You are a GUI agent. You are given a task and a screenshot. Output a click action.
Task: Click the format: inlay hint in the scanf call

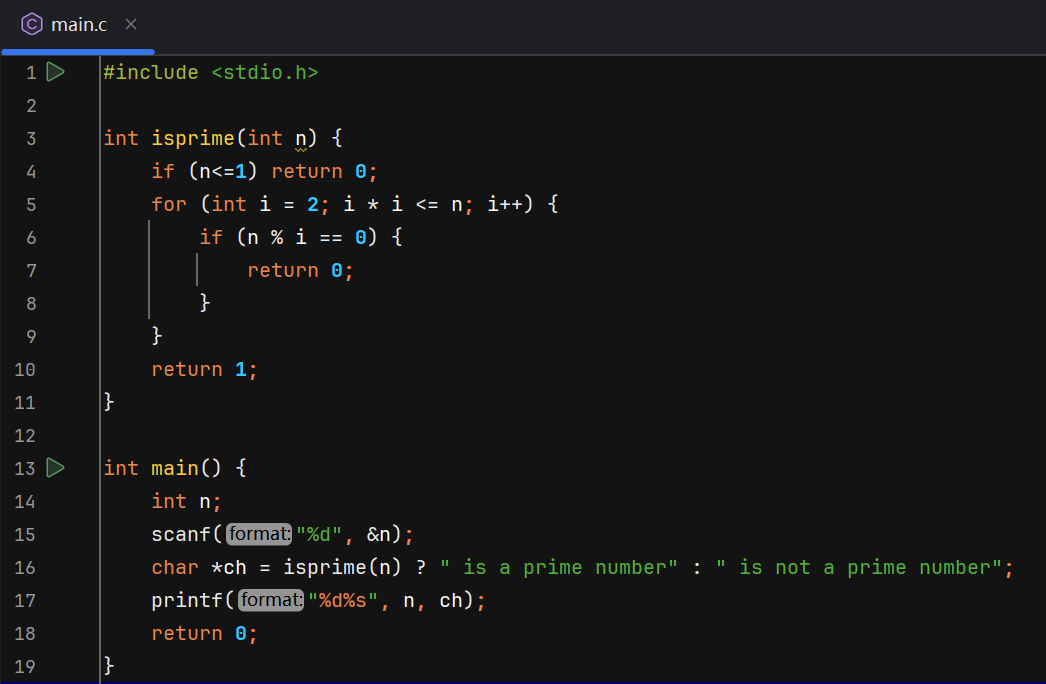pos(258,533)
